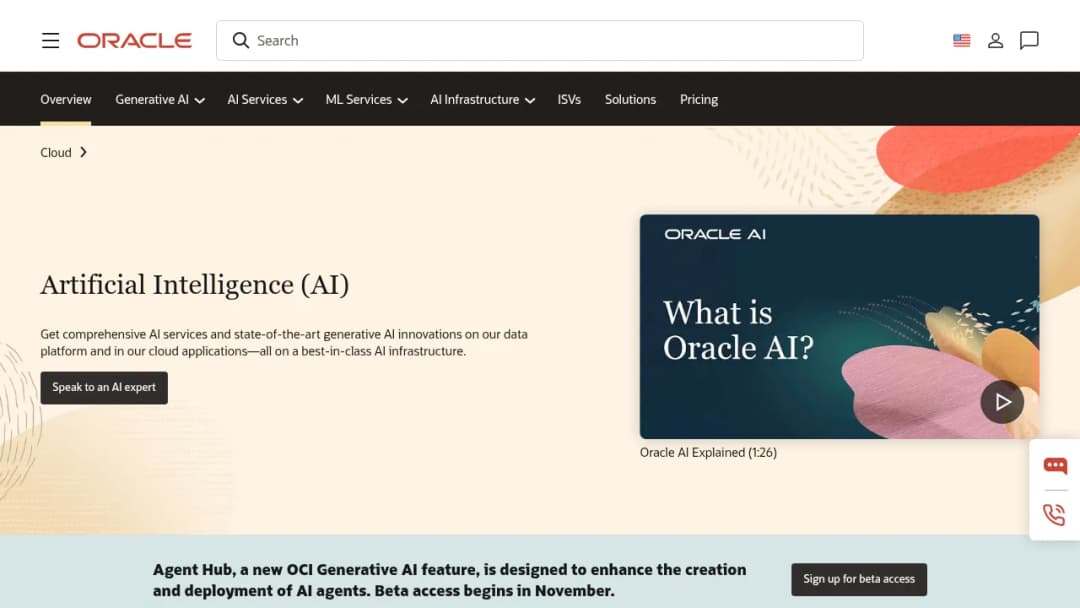Image resolution: width=1080 pixels, height=608 pixels.
Task: Open the chat bubble icon in the header
Action: [1029, 41]
